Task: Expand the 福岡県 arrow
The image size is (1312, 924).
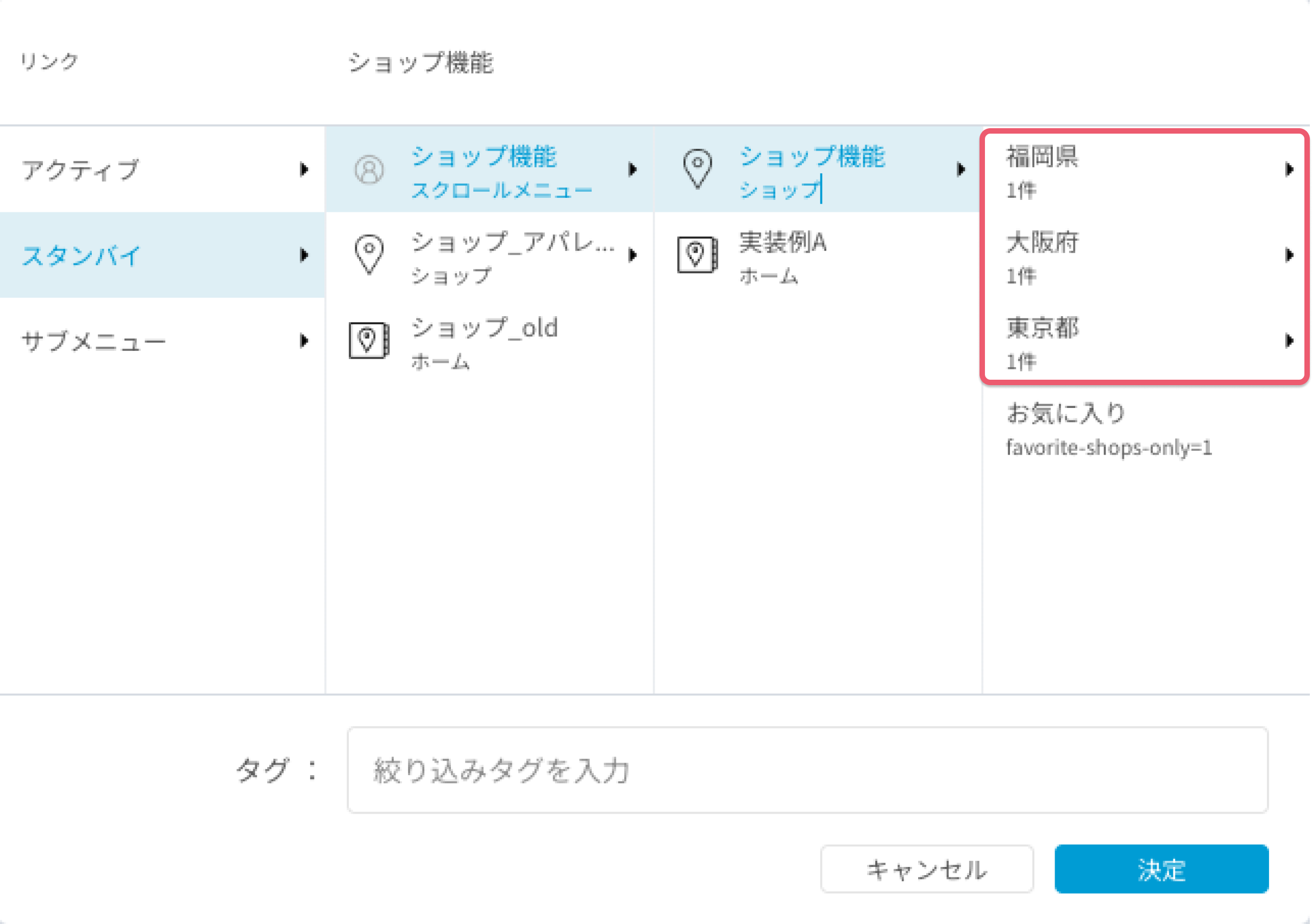Action: coord(1289,169)
